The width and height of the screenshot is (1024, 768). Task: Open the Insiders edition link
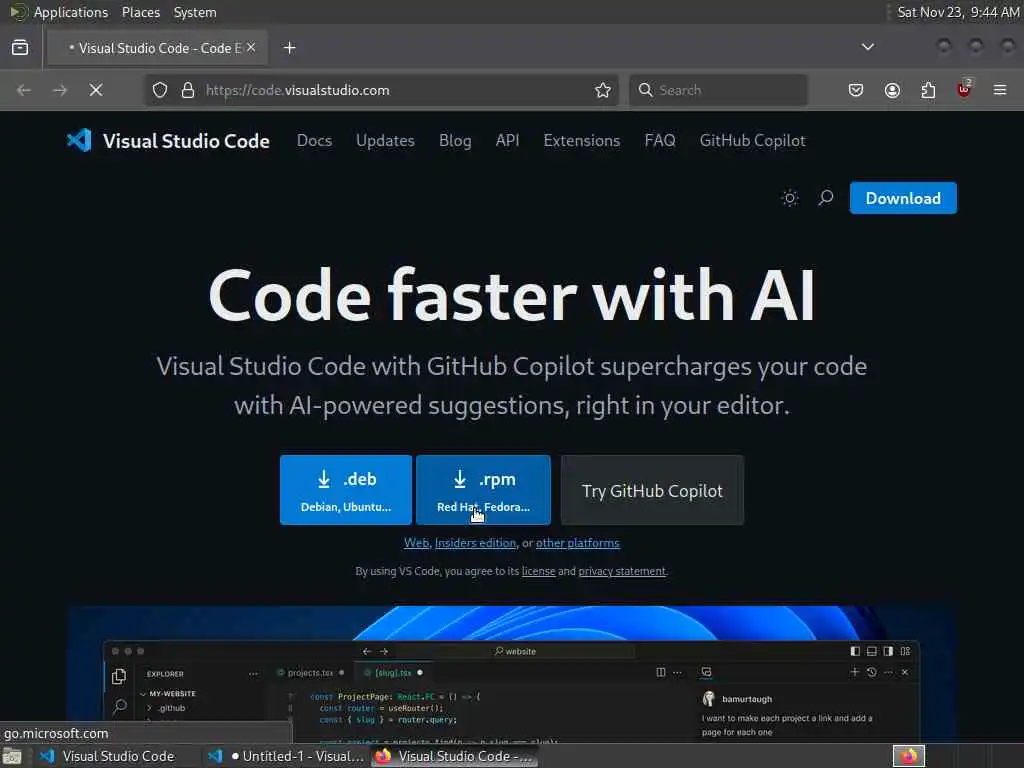(x=475, y=543)
